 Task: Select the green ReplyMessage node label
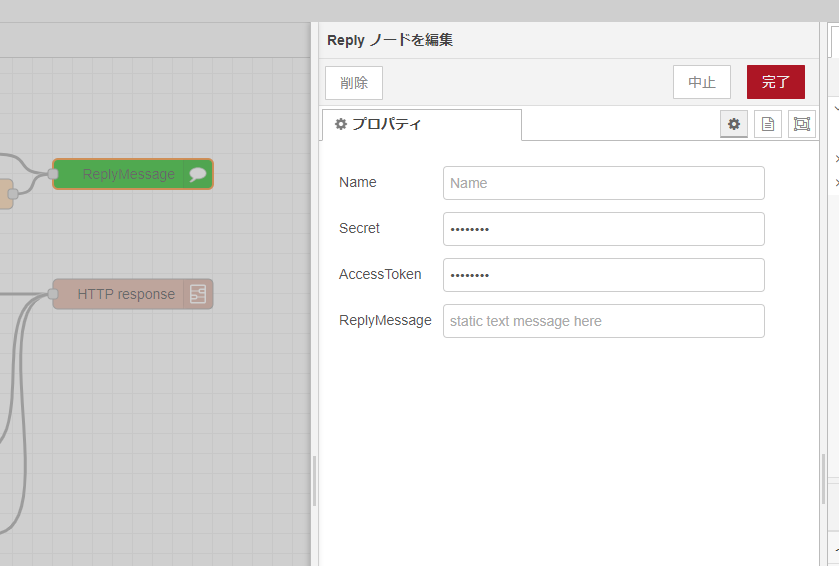point(128,174)
